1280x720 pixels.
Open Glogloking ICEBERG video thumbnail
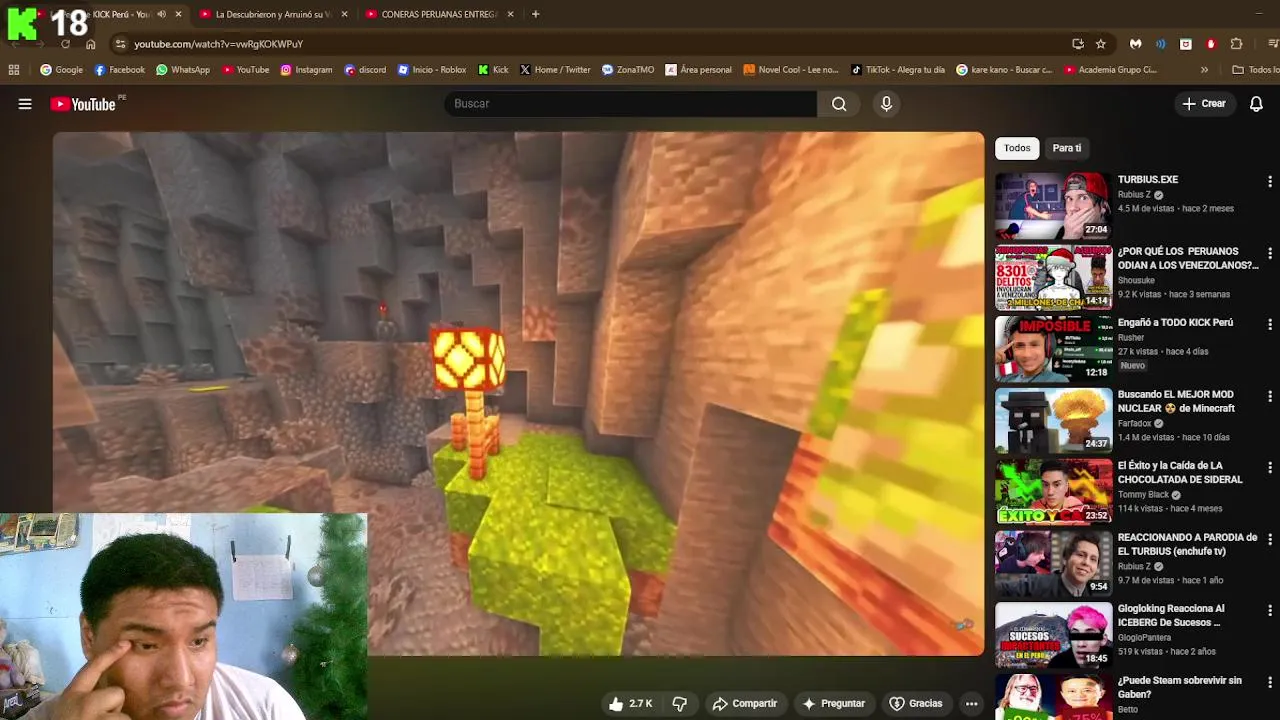click(1053, 635)
